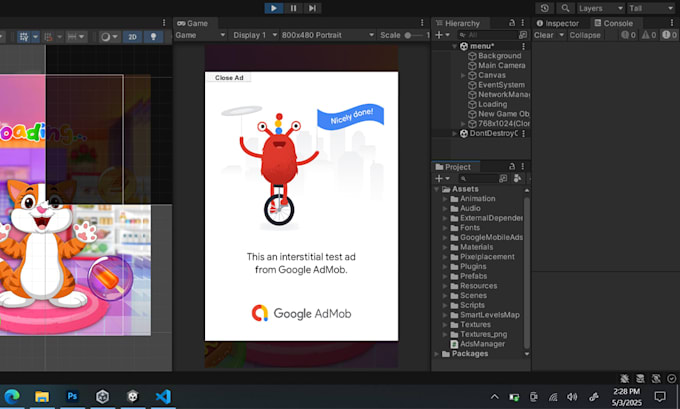Open Photoshop from the taskbar

tap(72, 396)
